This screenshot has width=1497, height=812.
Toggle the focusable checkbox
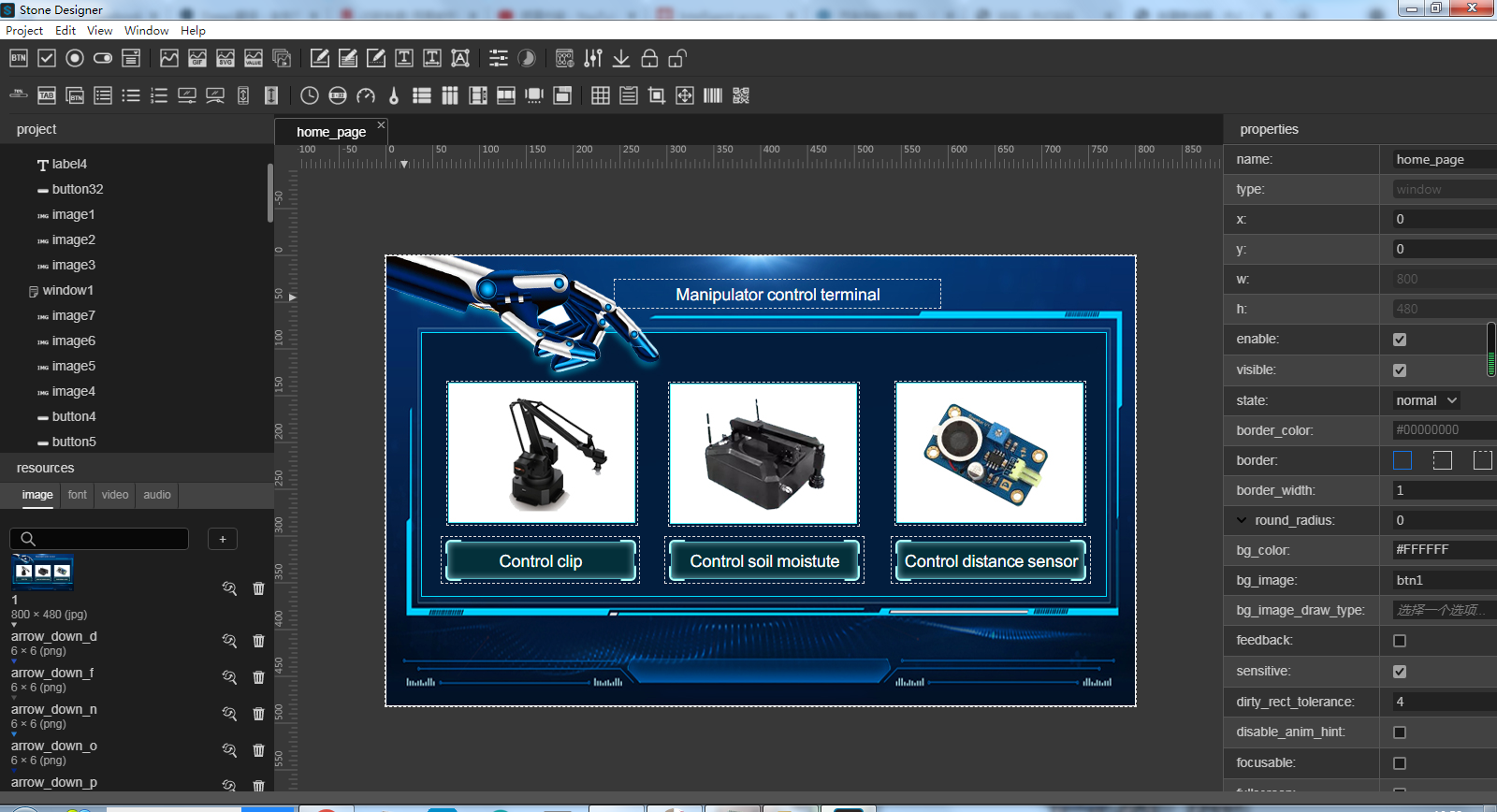pyautogui.click(x=1400, y=763)
